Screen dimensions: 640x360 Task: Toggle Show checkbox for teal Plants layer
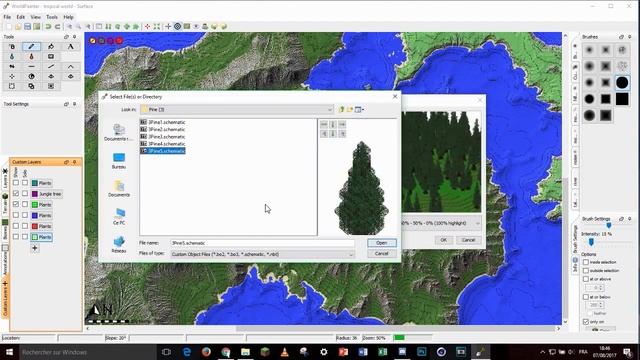tap(16, 183)
